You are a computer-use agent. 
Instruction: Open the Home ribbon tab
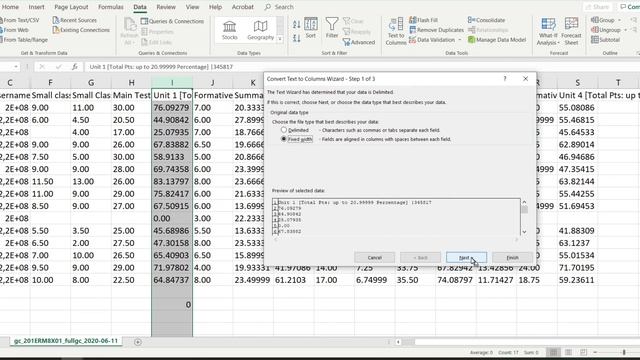10,7
